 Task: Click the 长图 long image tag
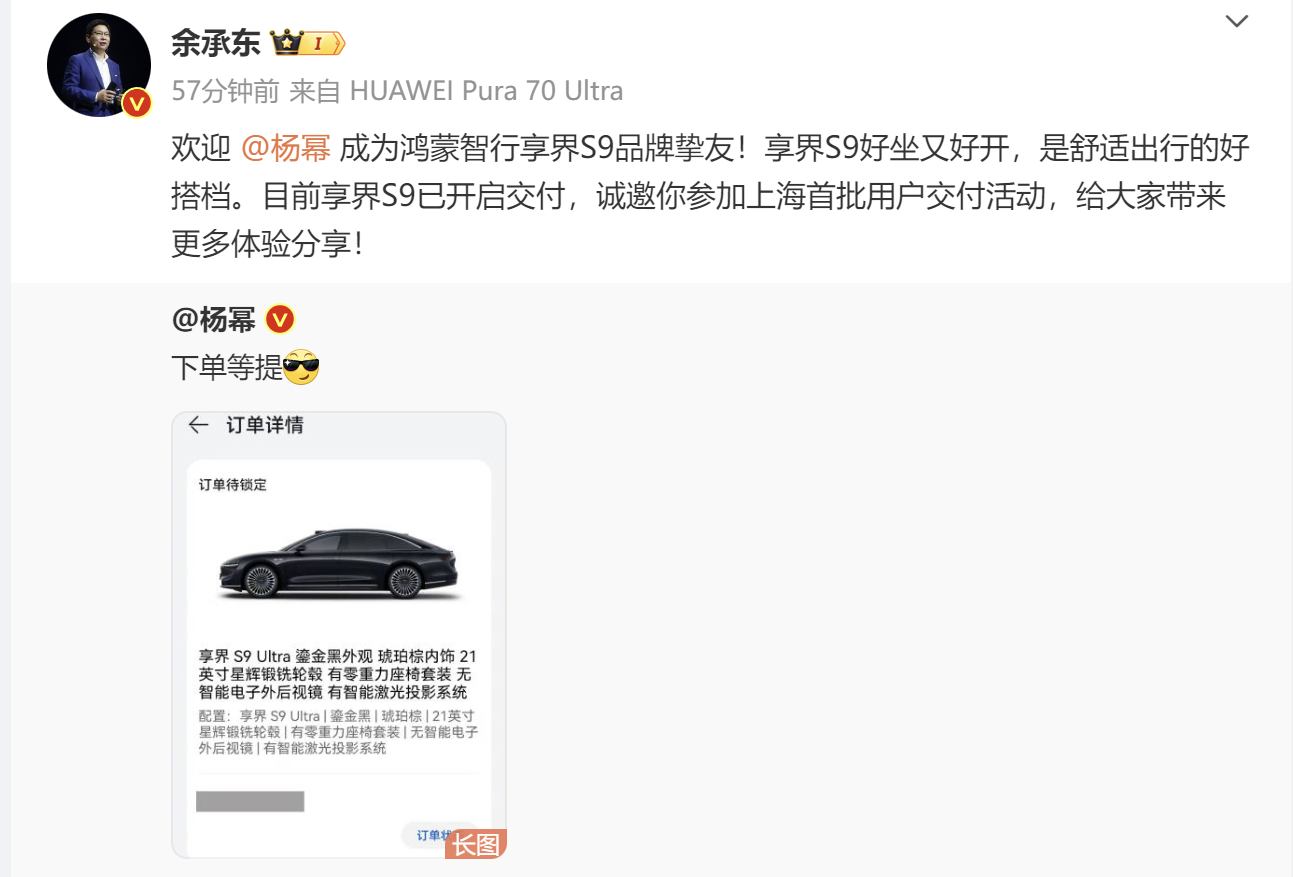476,844
